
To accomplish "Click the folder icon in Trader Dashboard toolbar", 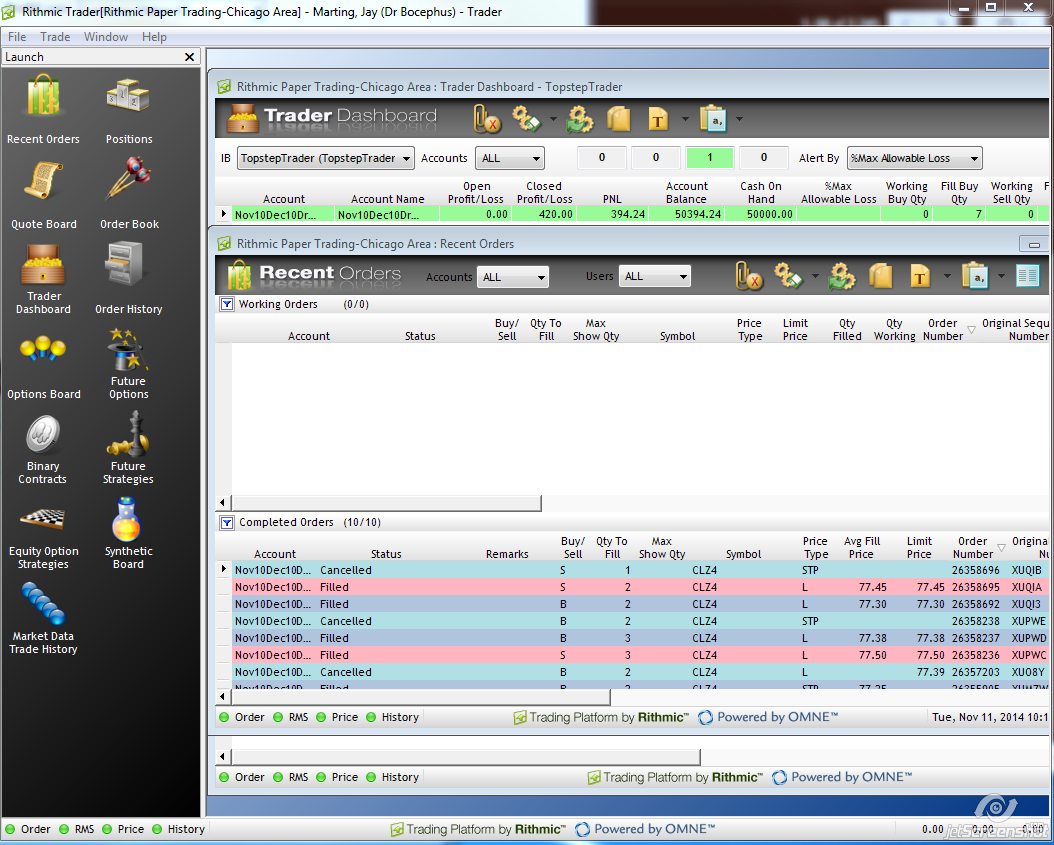I will 618,119.
